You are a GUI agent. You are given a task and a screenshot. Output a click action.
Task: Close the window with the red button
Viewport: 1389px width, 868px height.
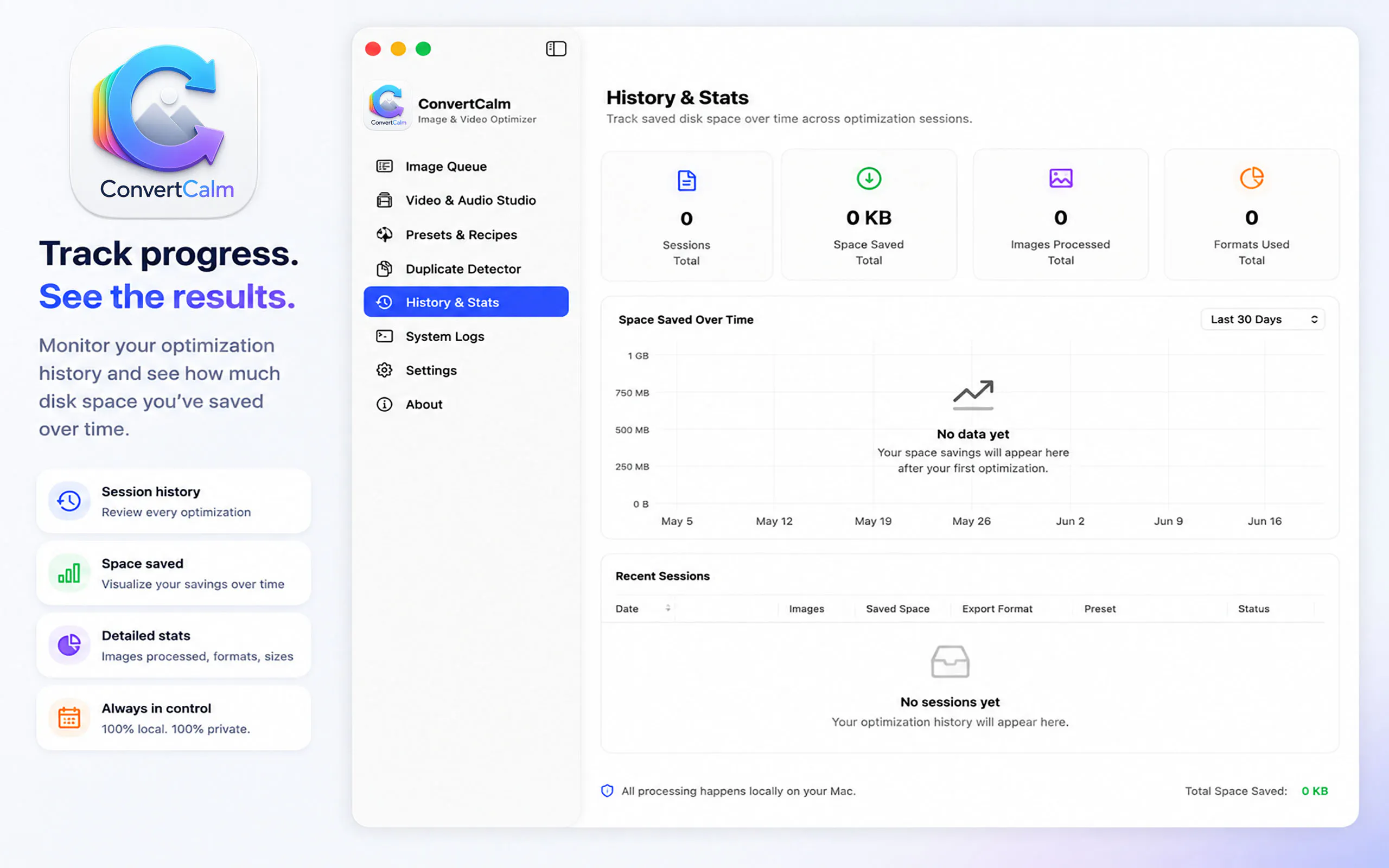click(x=373, y=49)
